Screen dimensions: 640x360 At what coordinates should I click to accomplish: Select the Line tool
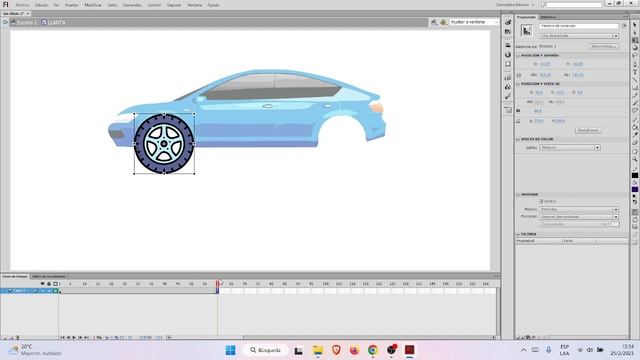click(635, 80)
